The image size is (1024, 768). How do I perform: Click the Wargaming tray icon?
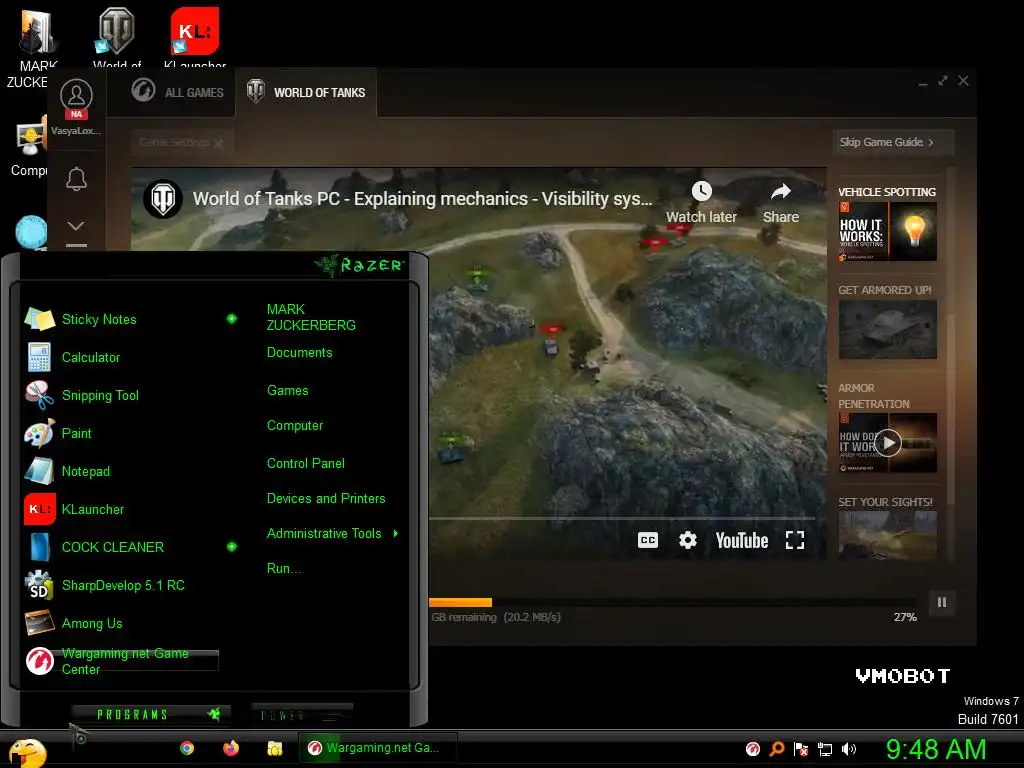coord(753,749)
